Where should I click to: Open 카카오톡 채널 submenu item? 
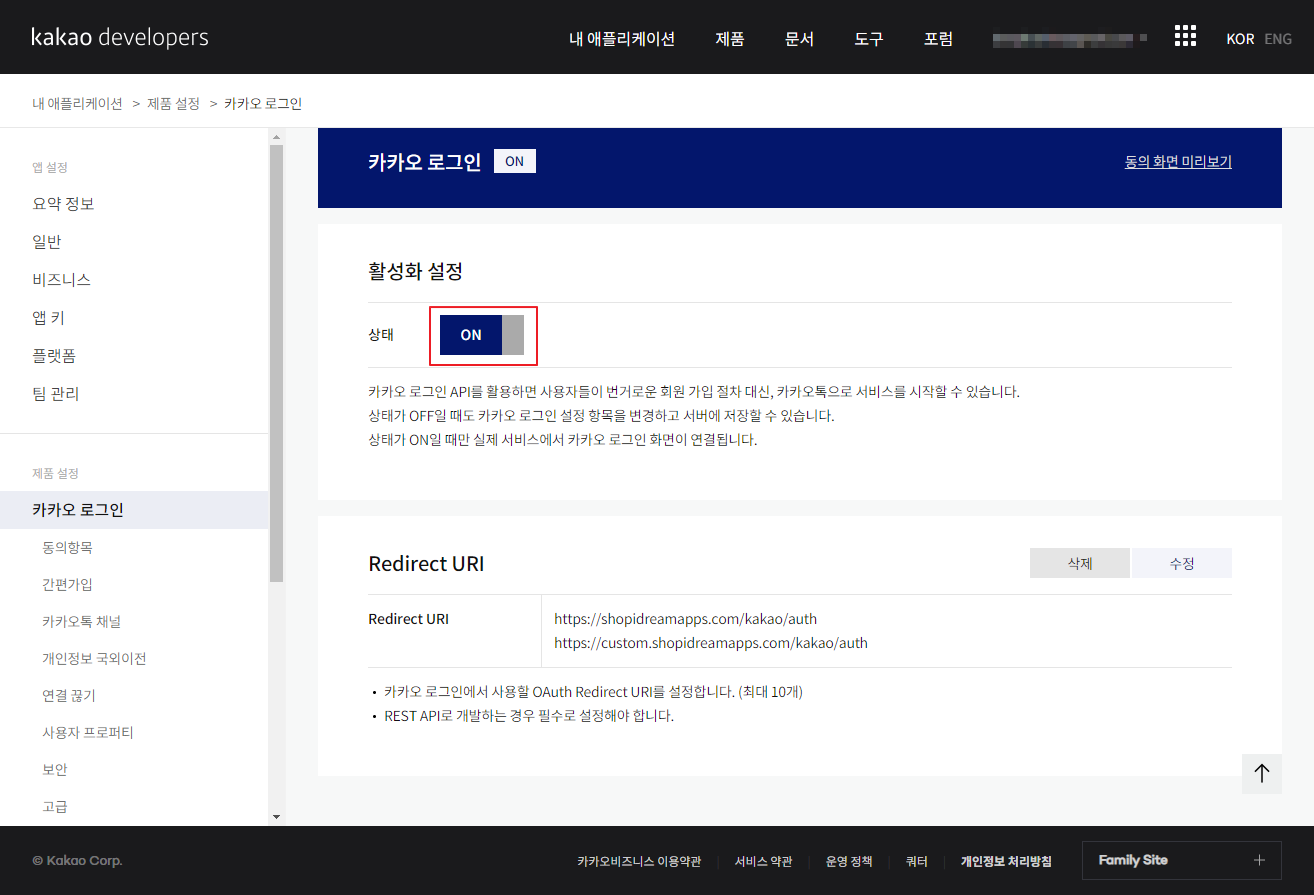(x=81, y=621)
